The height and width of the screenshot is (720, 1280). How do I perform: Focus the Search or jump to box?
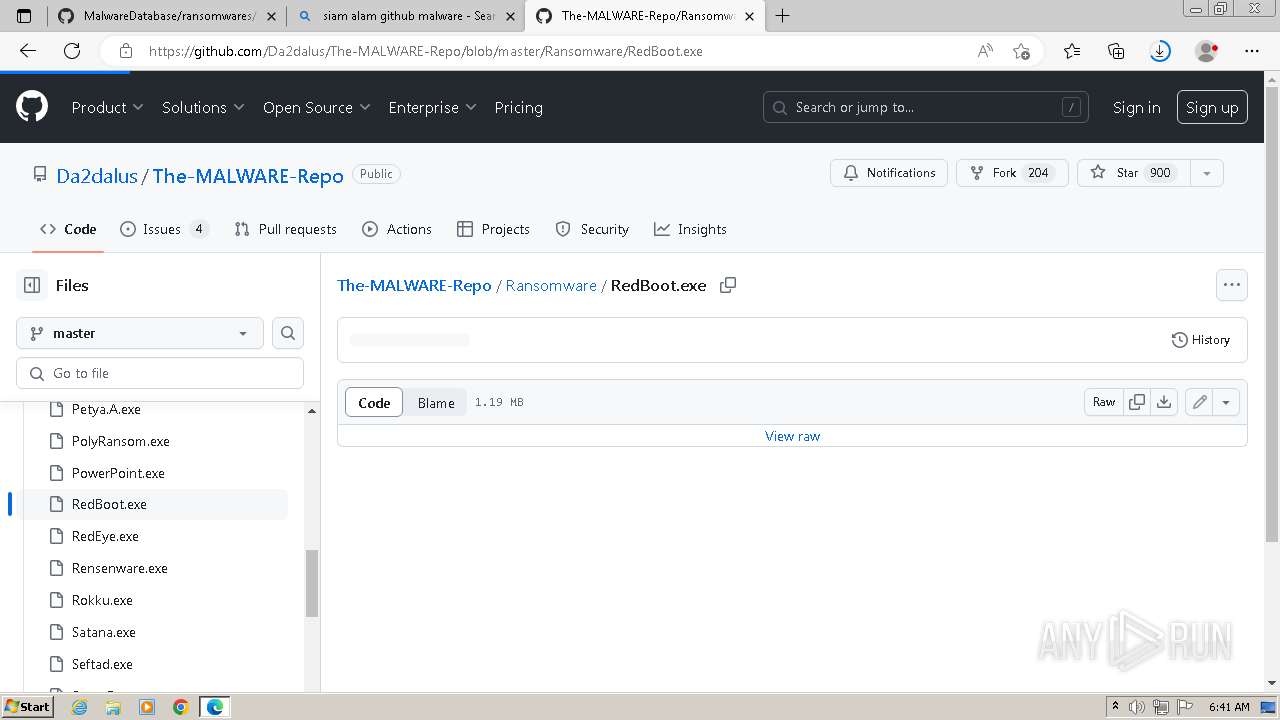926,107
